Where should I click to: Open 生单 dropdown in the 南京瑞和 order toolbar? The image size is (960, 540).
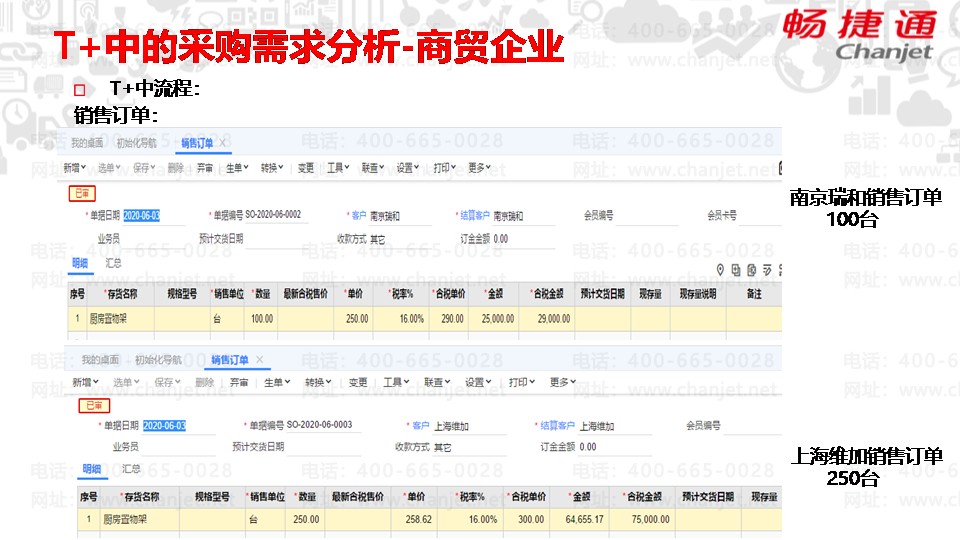tap(237, 167)
